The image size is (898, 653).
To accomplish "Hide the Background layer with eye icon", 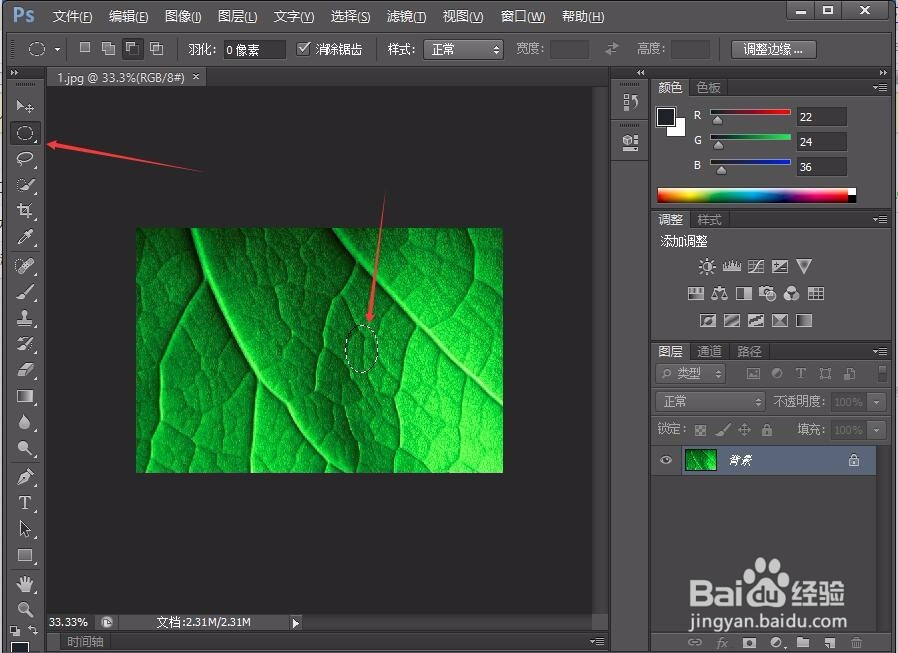I will click(665, 460).
